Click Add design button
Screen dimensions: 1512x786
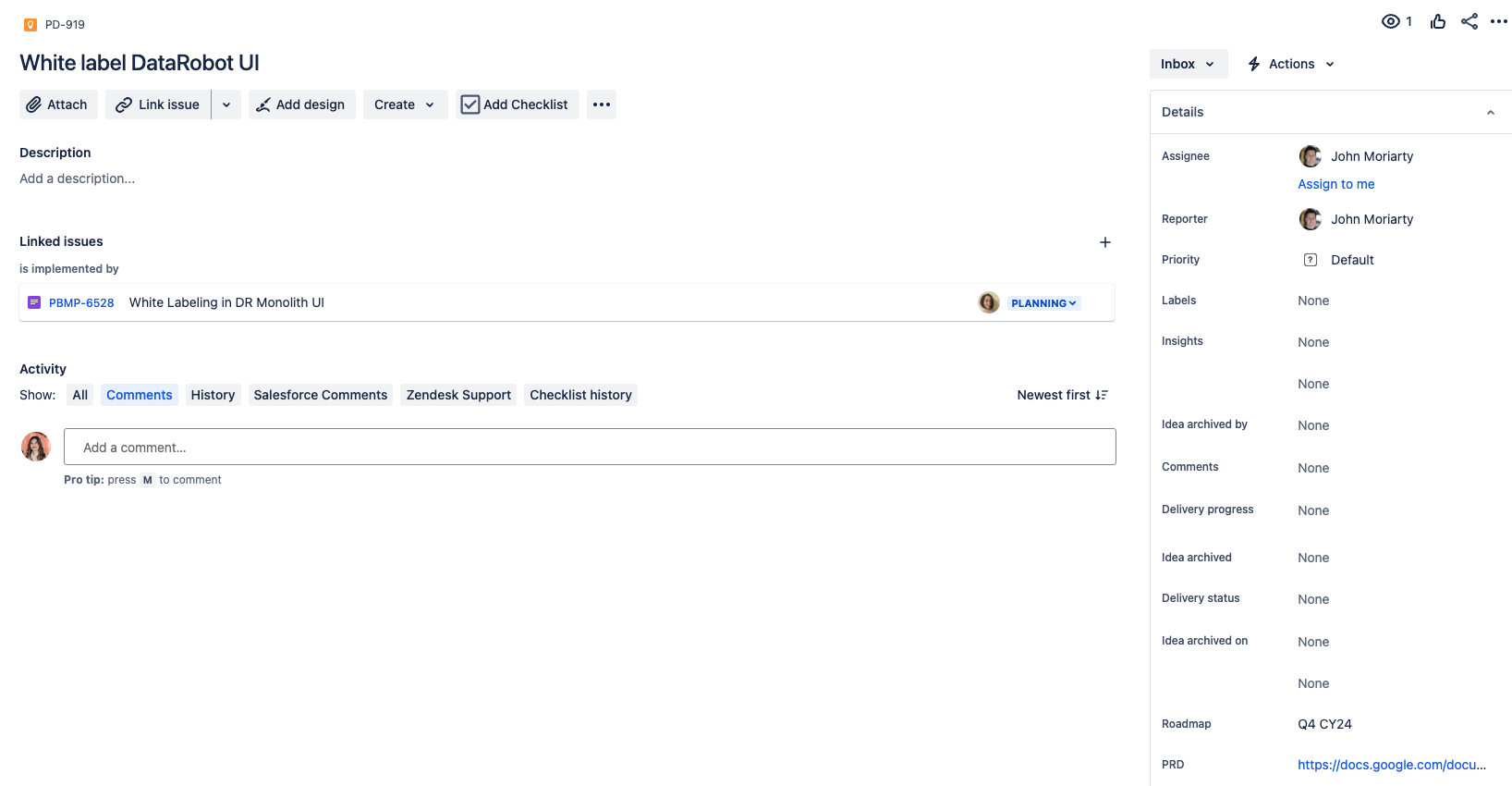click(x=301, y=104)
